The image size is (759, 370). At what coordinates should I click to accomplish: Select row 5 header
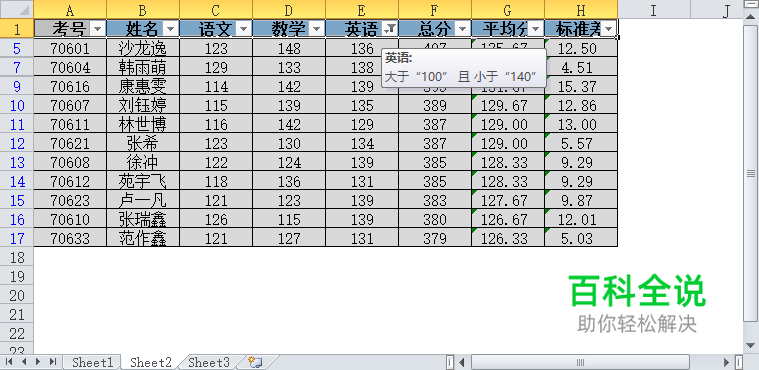(17, 48)
